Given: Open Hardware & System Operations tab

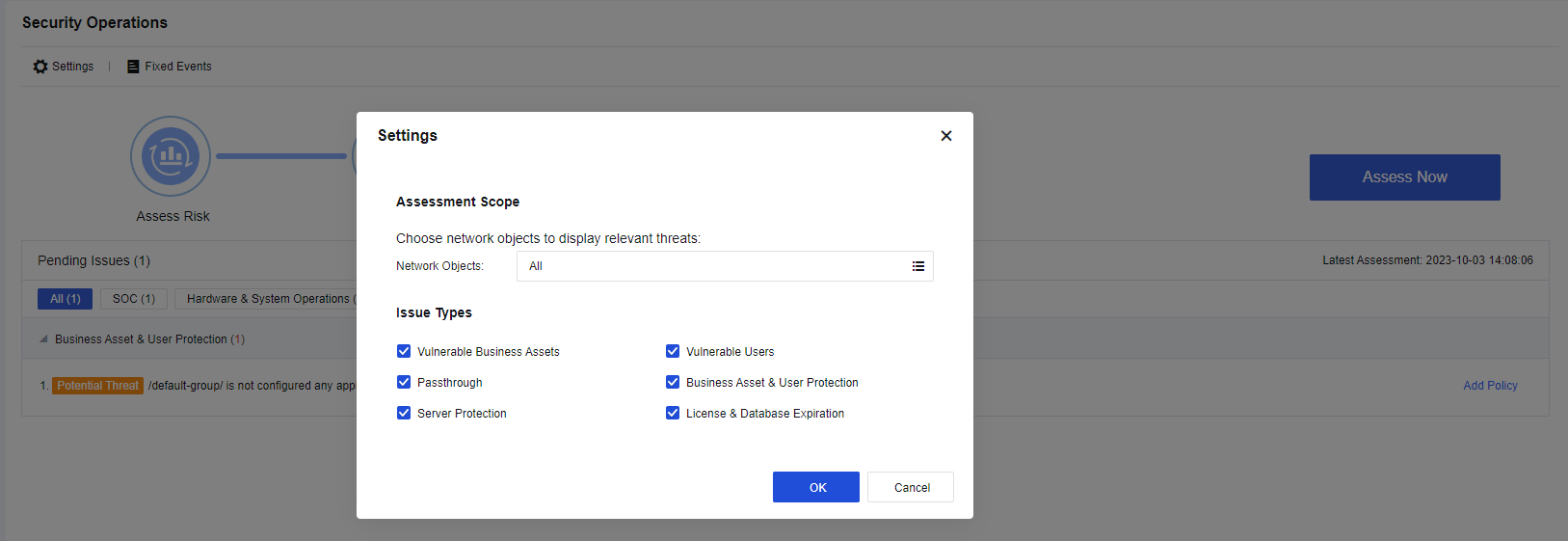Looking at the screenshot, I should click(x=267, y=299).
